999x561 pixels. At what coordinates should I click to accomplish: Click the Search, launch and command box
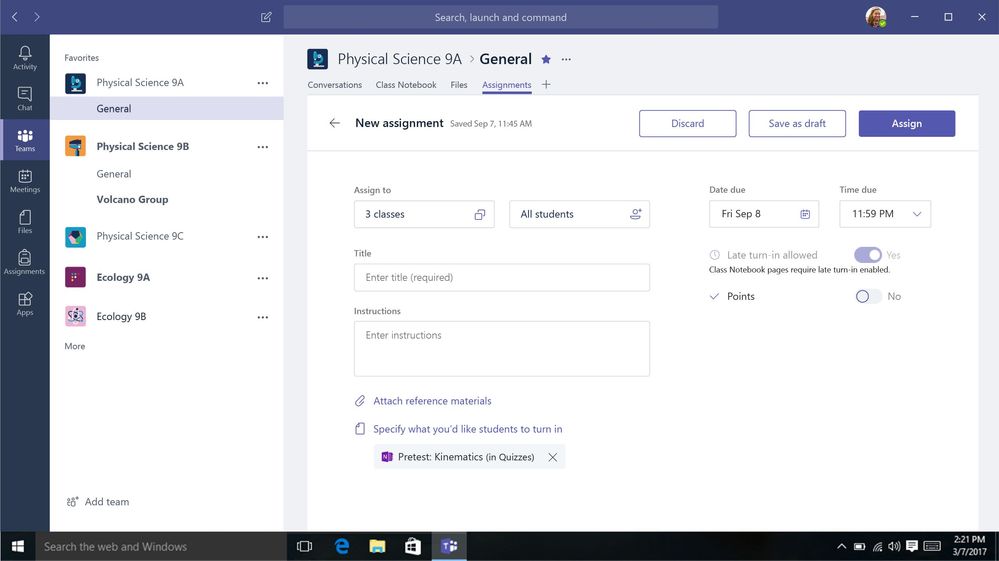pyautogui.click(x=501, y=17)
